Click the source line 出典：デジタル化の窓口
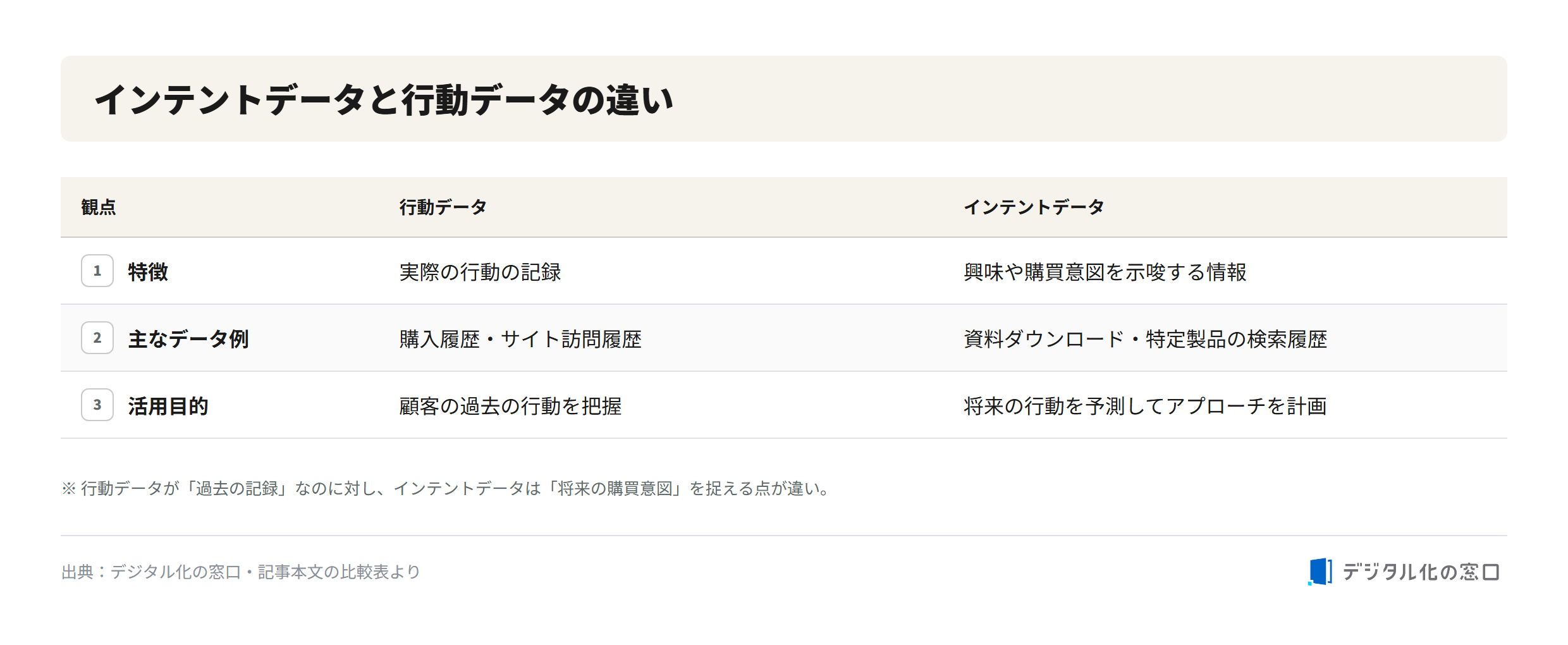Image resolution: width=1568 pixels, height=645 pixels. pos(241,572)
